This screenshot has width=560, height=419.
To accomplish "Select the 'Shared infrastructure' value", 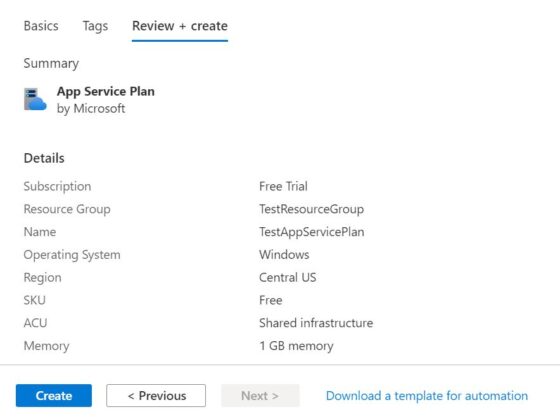I will (x=316, y=323).
